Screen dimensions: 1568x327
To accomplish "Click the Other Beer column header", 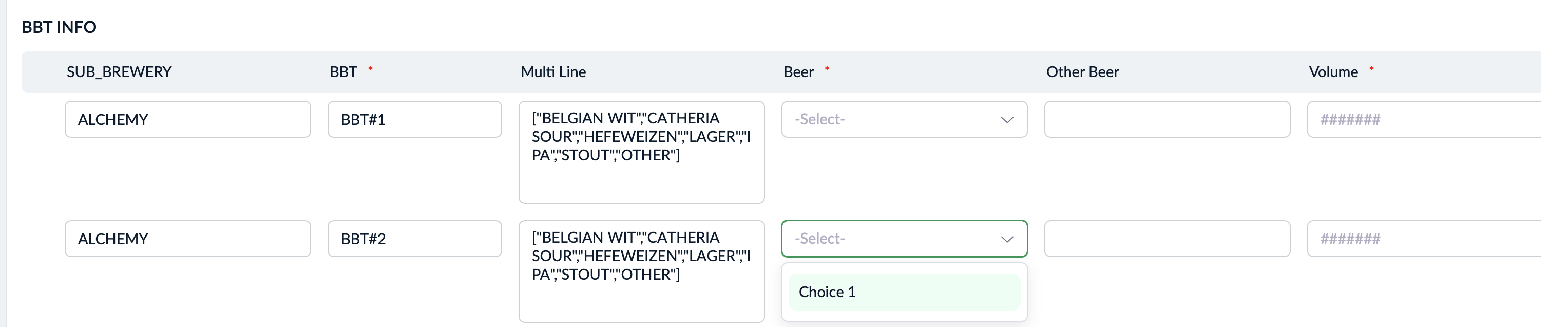I will 1082,72.
